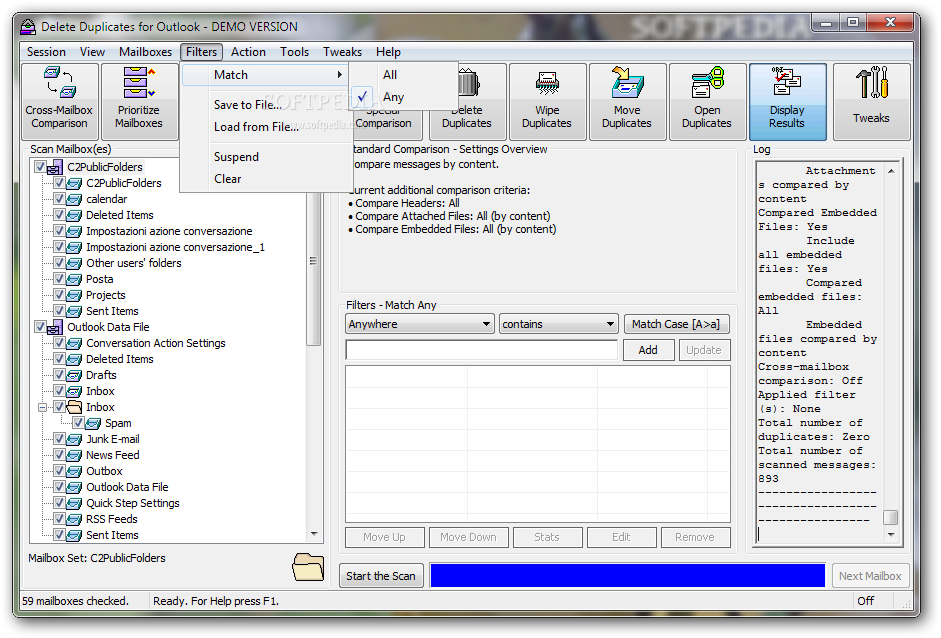
Task: Uncheck the Outlook Data File root checkbox
Action: pyautogui.click(x=40, y=327)
